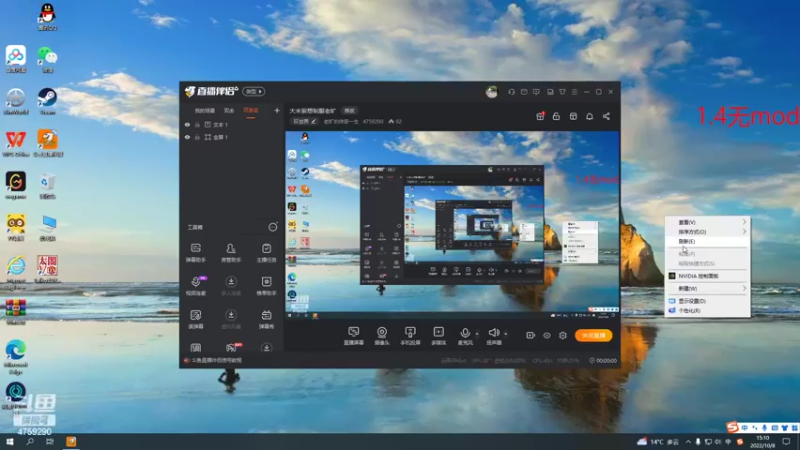Image resolution: width=800 pixels, height=450 pixels.
Task: Expand speaker options arrow
Action: [x=506, y=334]
